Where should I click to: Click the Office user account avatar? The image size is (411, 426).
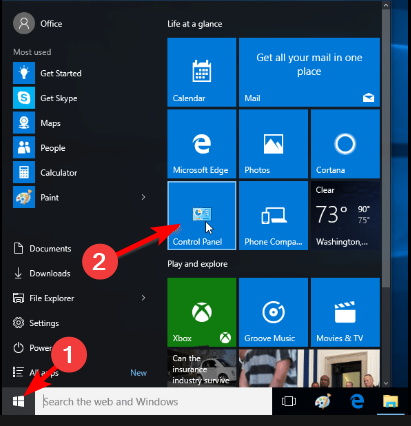24,24
